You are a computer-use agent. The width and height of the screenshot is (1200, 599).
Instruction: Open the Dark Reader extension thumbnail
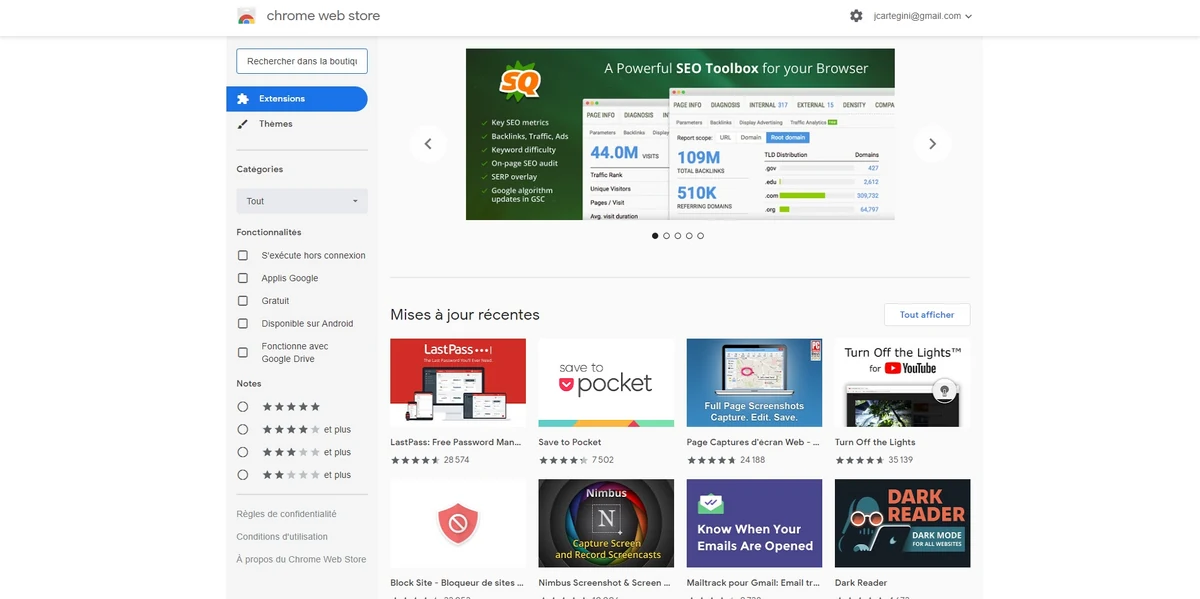click(x=901, y=522)
